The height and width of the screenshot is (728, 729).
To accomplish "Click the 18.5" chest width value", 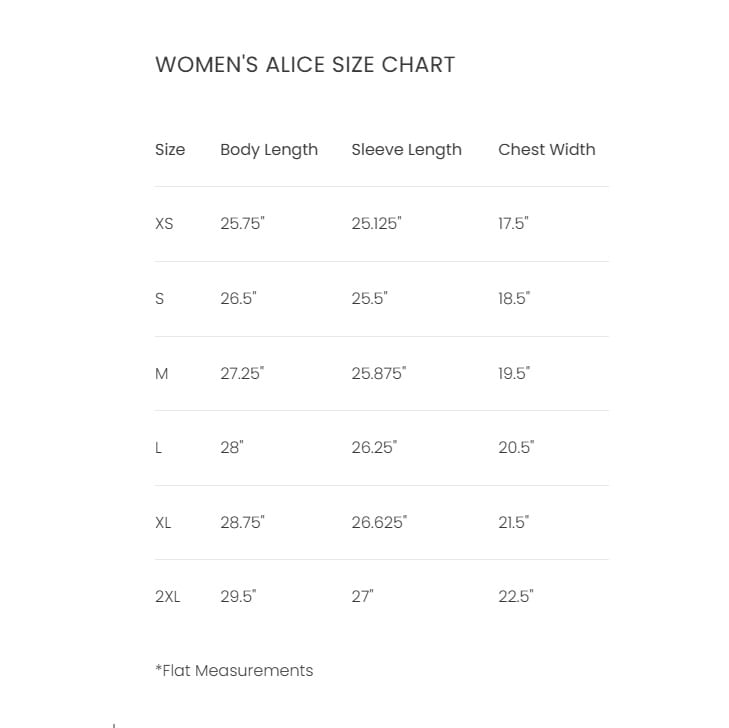I will point(514,298).
